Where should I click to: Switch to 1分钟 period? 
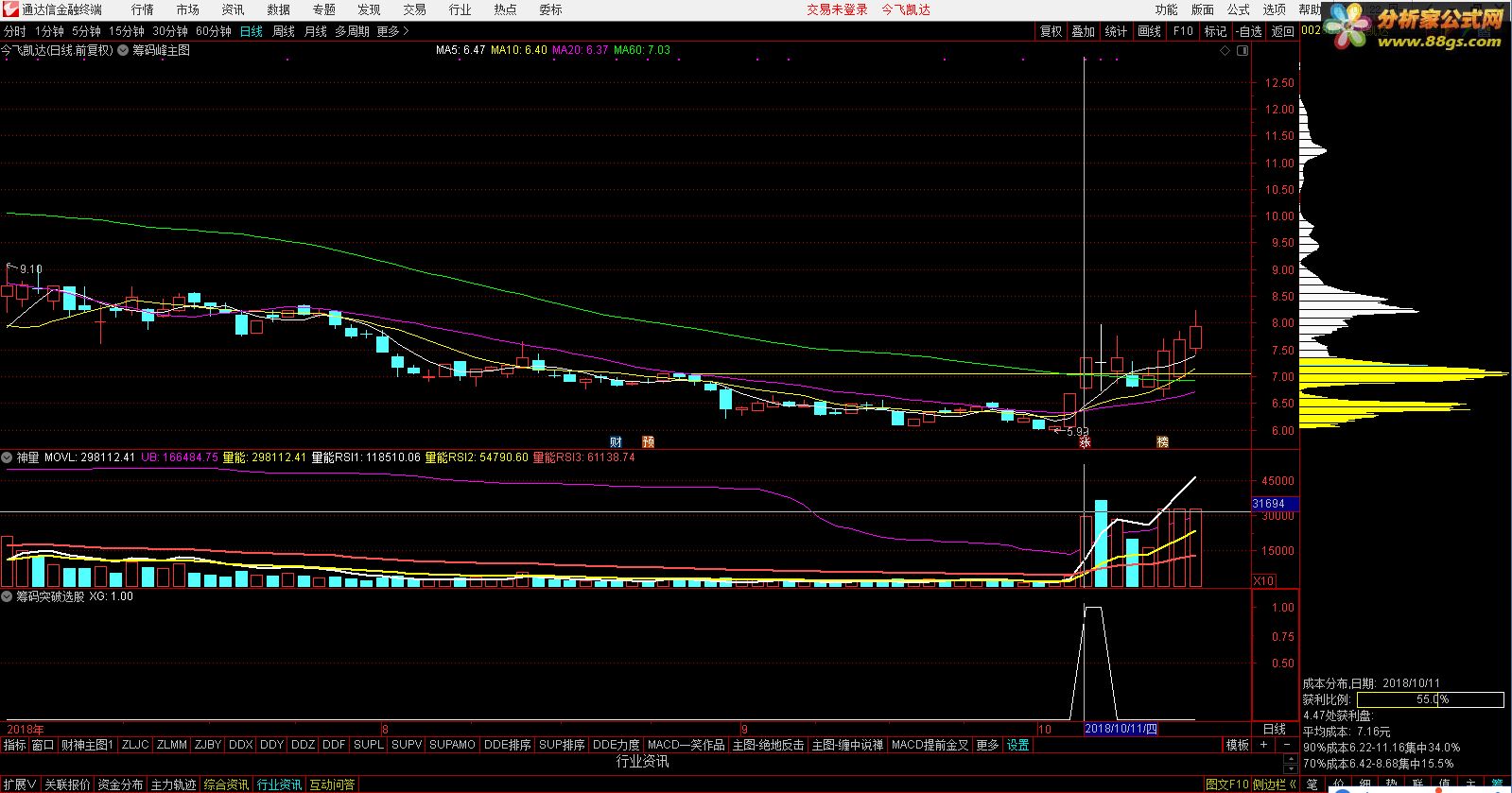point(49,31)
